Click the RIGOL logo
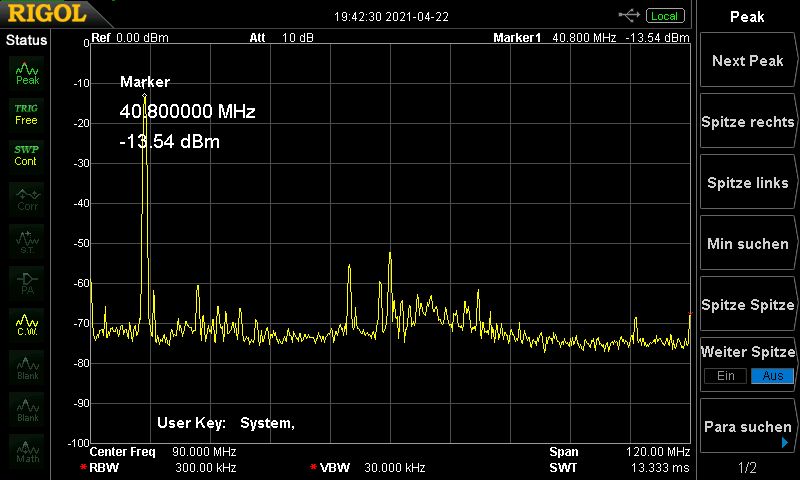Viewport: 800px width, 480px height. tap(47, 13)
